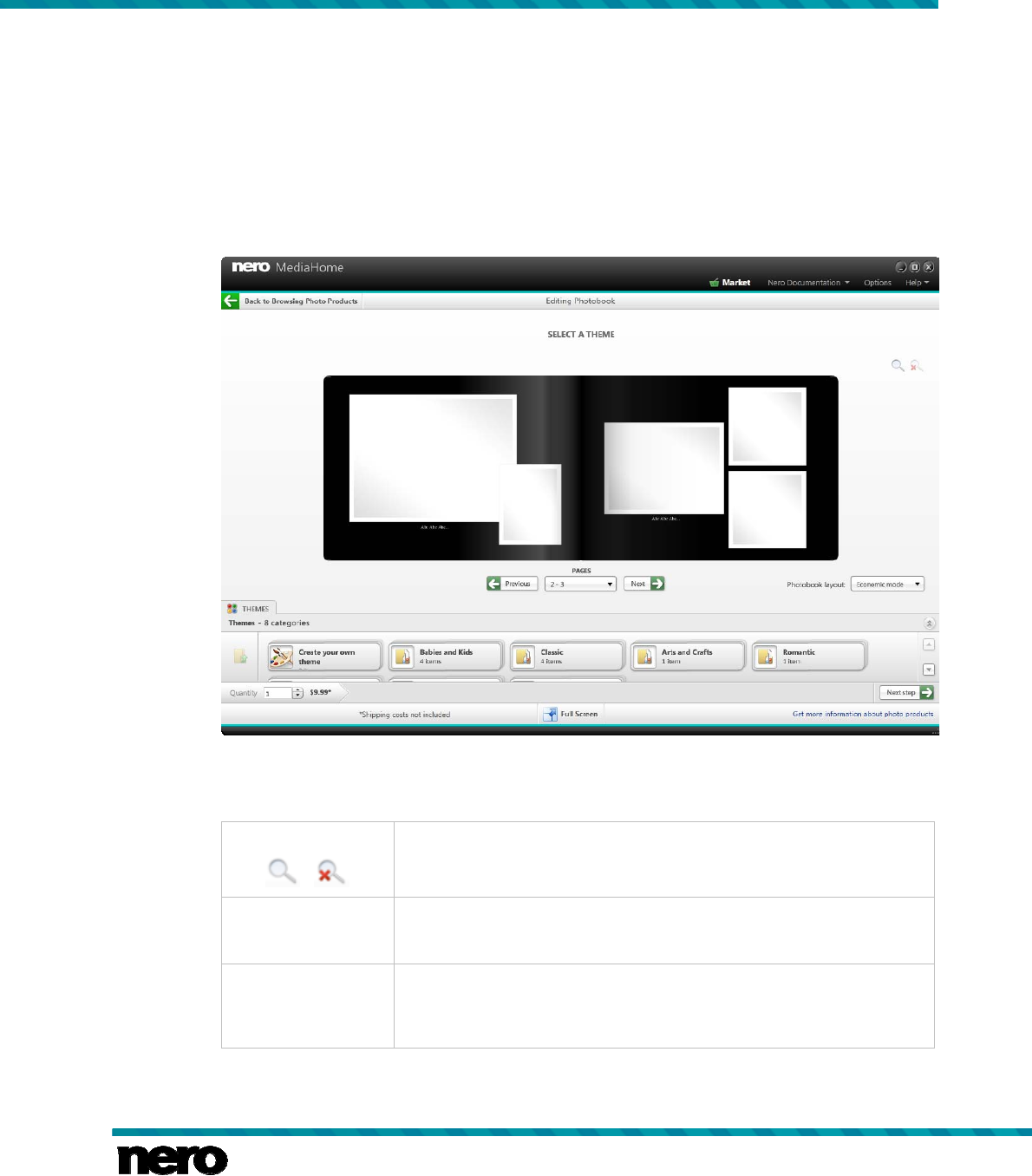Screen dimensions: 1032x1176
Task: Open the Help dropdown menu
Action: coord(918,283)
